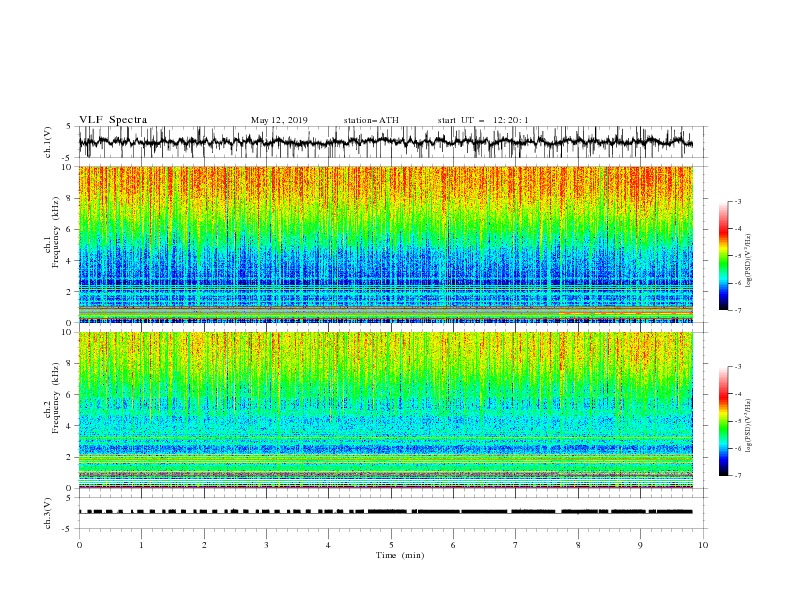Click the "2" tick on the time axis
The image size is (792, 612).
pyautogui.click(x=204, y=545)
